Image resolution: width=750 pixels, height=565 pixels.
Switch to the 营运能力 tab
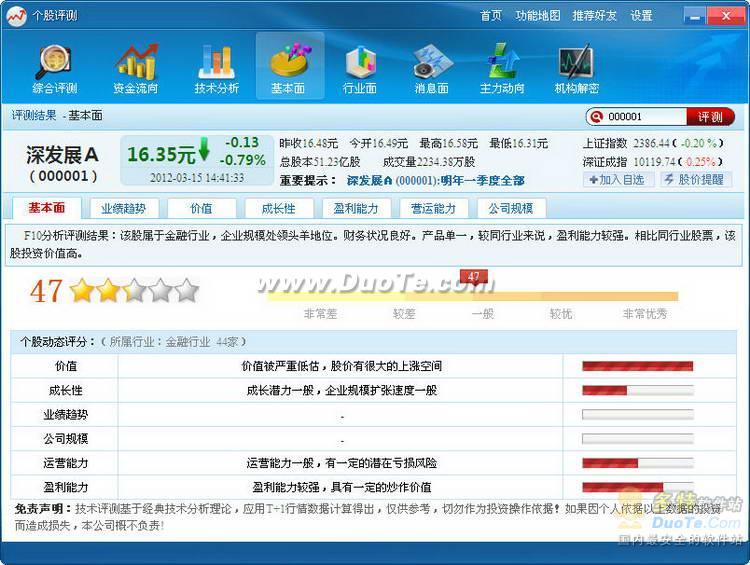[x=433, y=209]
